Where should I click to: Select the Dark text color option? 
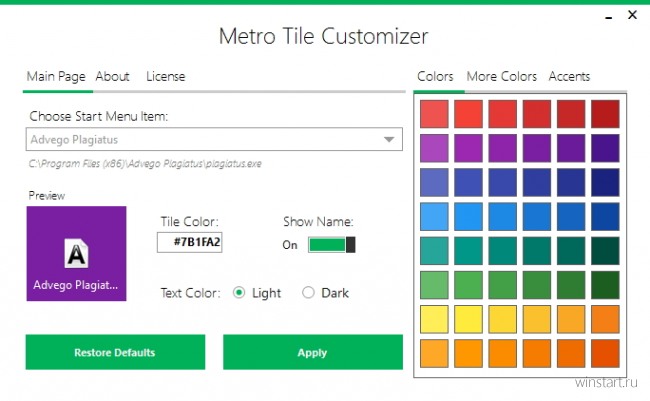(308, 293)
